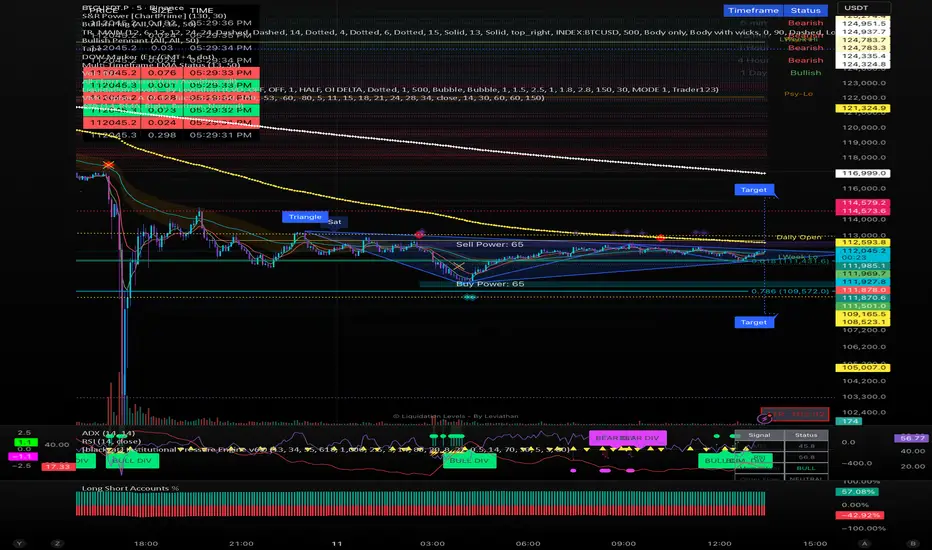Click the blue Status header beside Timeframe
This screenshot has width=932, height=550.
point(805,10)
